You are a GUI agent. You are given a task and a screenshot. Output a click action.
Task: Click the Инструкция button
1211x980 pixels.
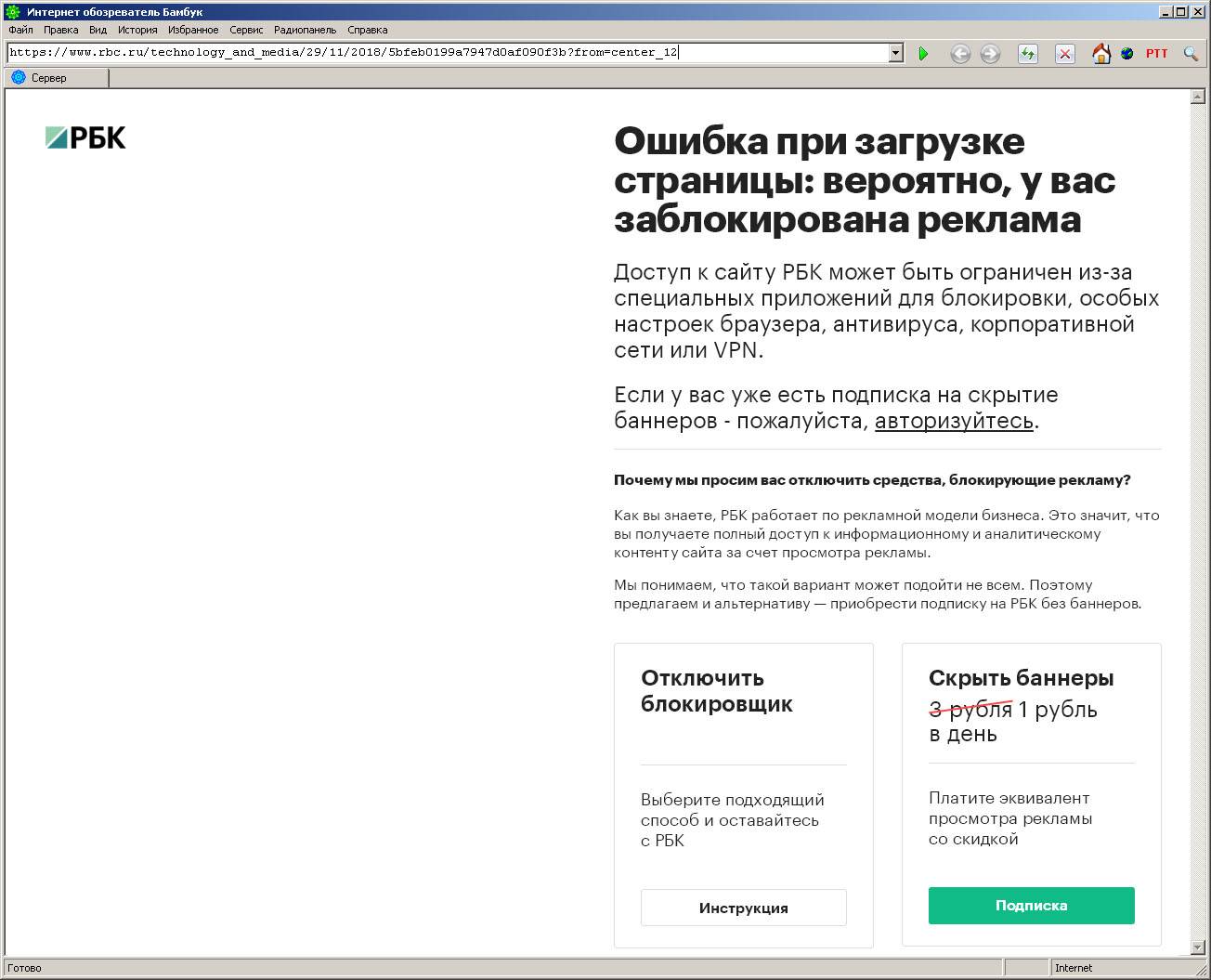pos(744,908)
